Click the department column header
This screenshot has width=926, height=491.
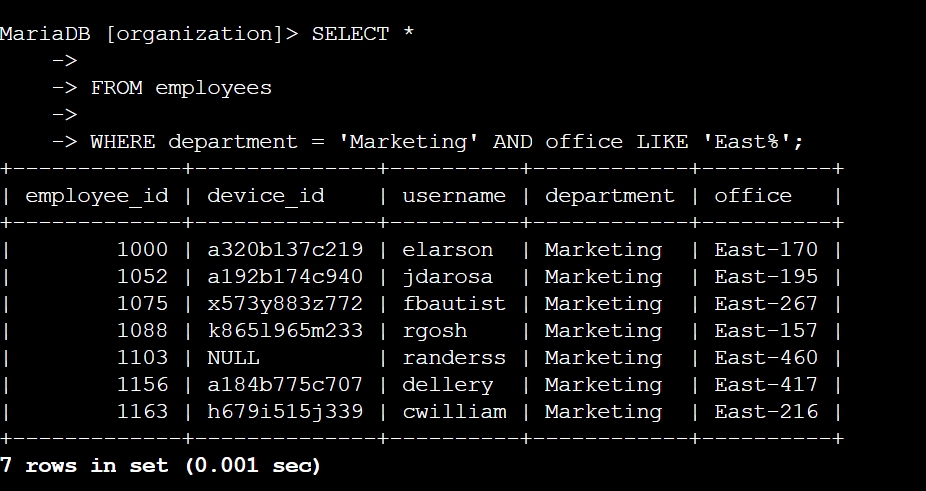pyautogui.click(x=609, y=196)
